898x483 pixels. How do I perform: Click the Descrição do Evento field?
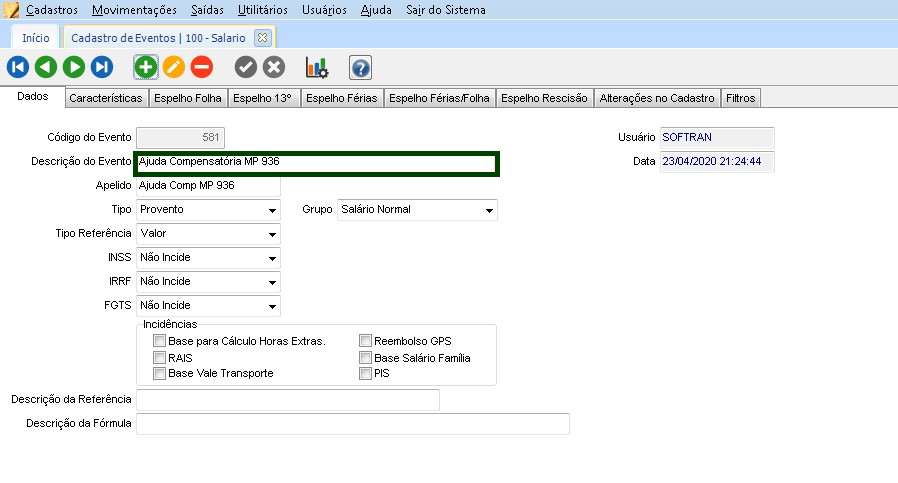[317, 163]
